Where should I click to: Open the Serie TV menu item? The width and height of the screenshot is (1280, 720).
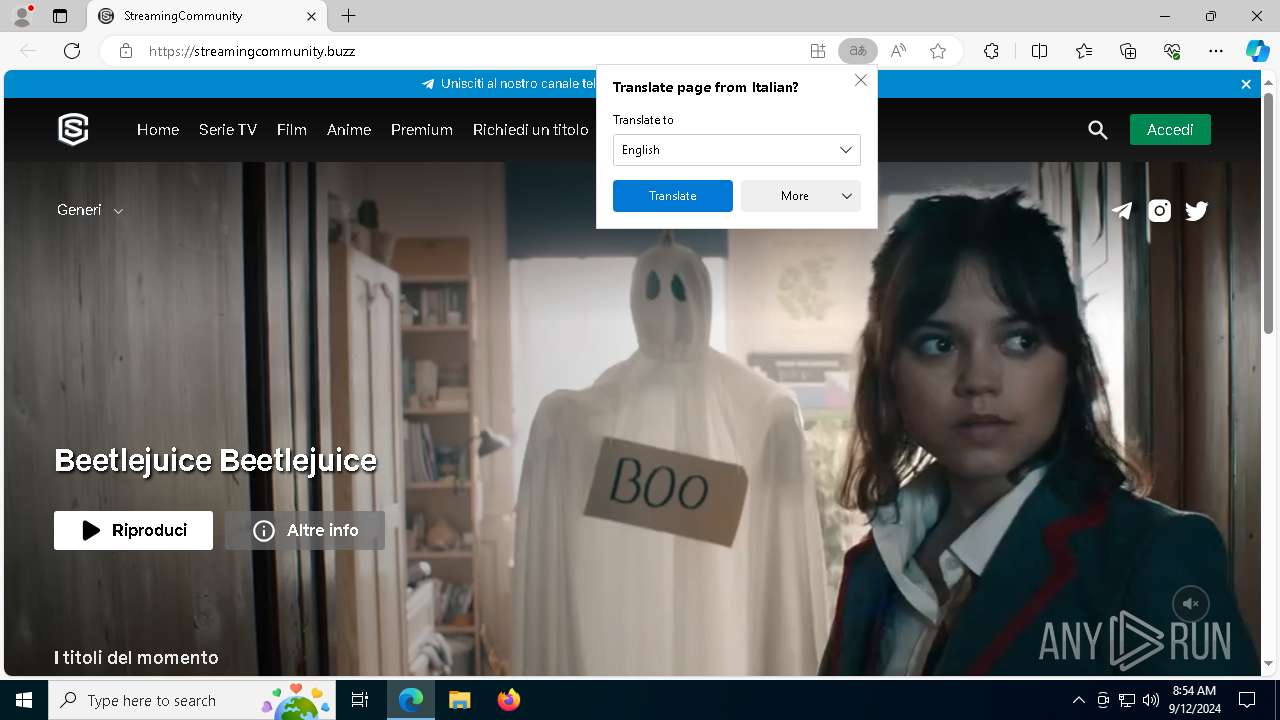point(228,130)
